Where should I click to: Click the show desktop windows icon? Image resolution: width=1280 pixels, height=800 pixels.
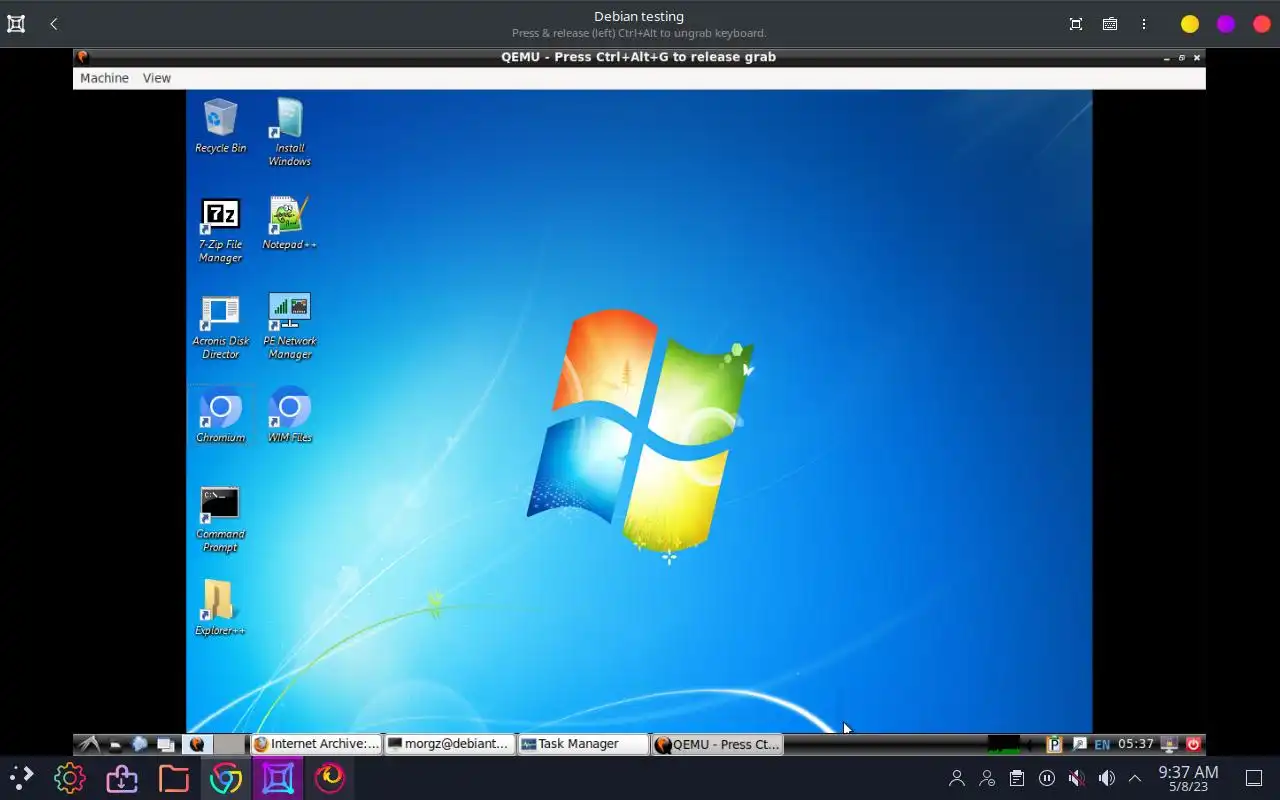[165, 744]
